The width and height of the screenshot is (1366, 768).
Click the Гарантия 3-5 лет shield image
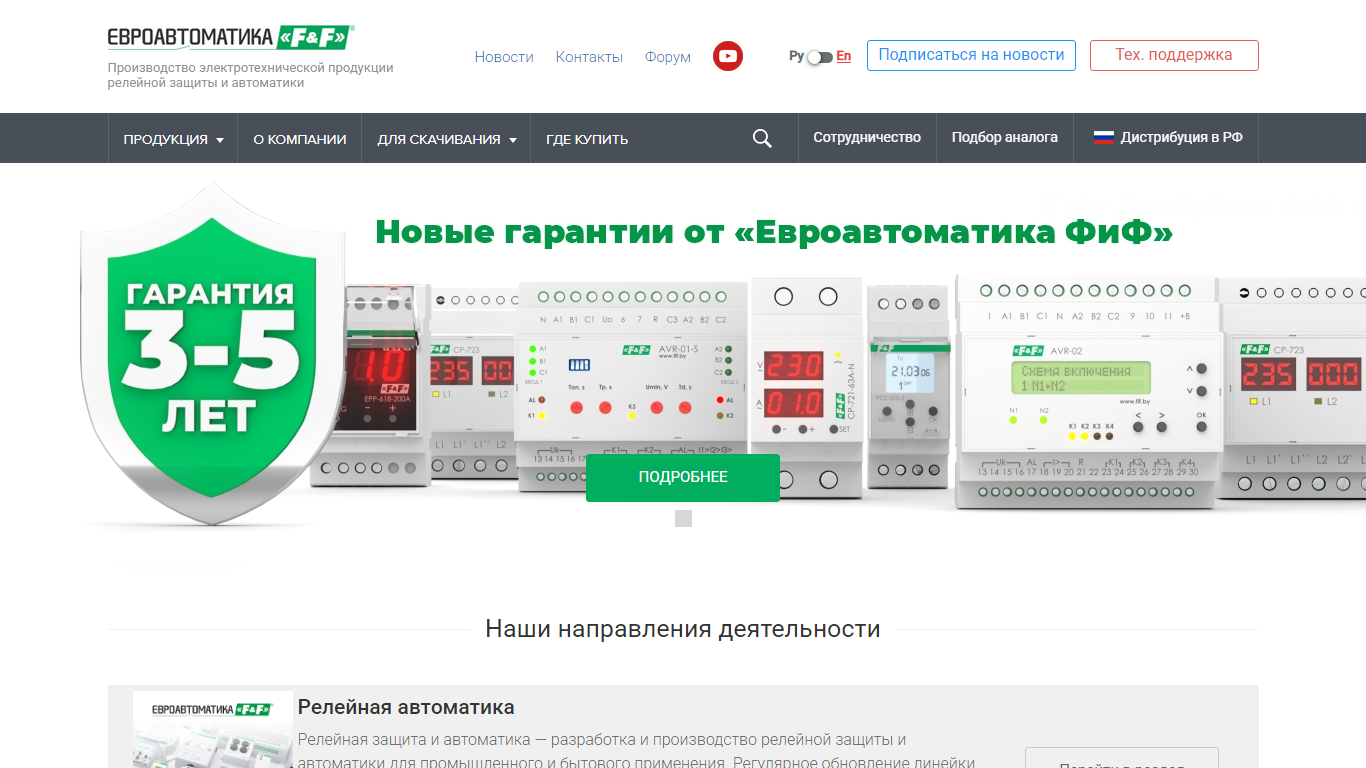(213, 353)
